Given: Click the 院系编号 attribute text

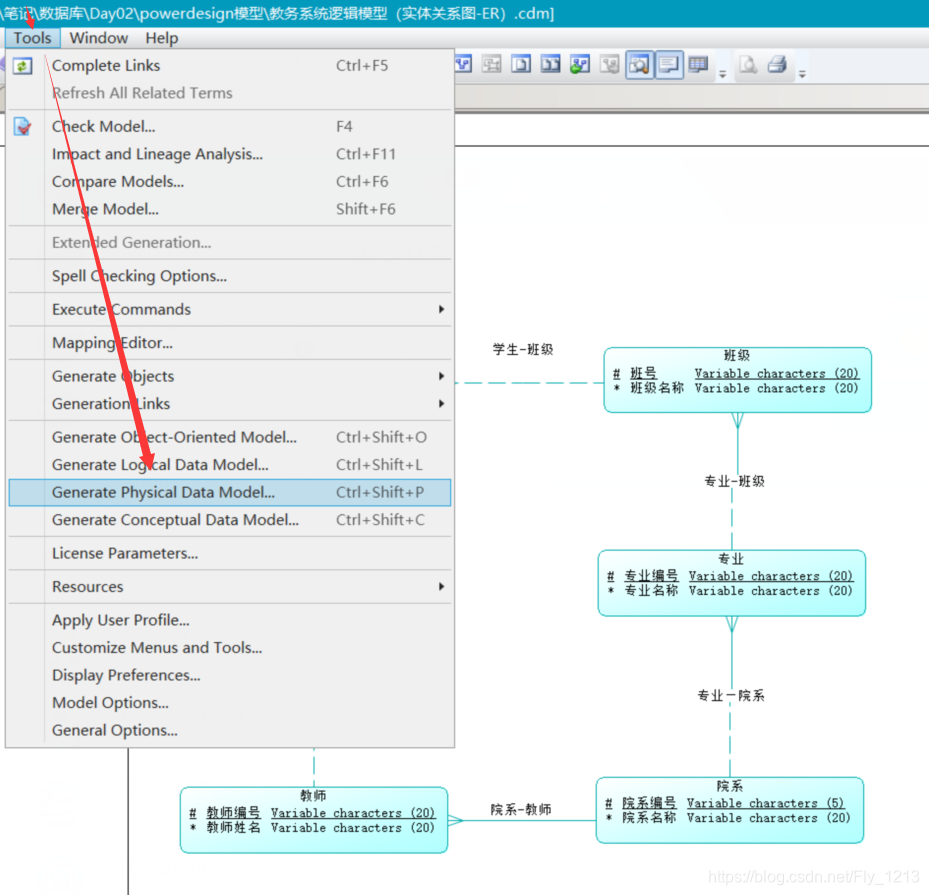Looking at the screenshot, I should pos(649,803).
